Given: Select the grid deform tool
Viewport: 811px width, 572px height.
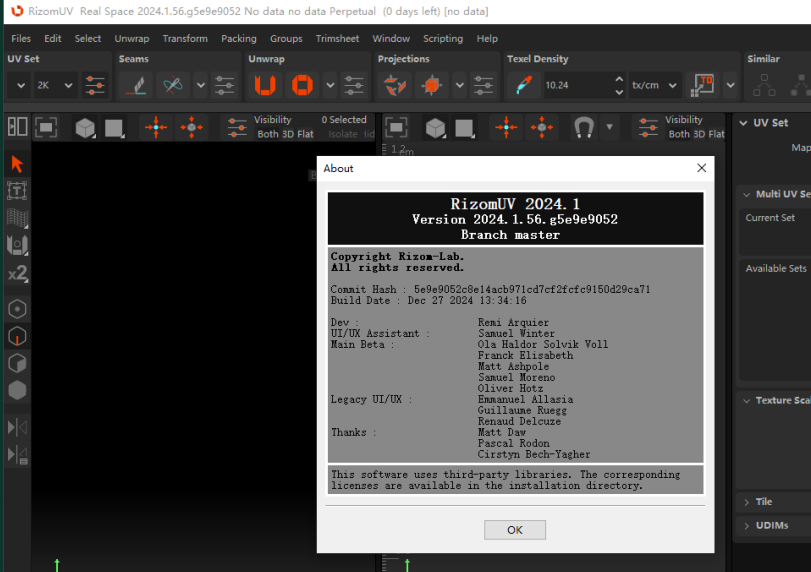Looking at the screenshot, I should point(17,218).
